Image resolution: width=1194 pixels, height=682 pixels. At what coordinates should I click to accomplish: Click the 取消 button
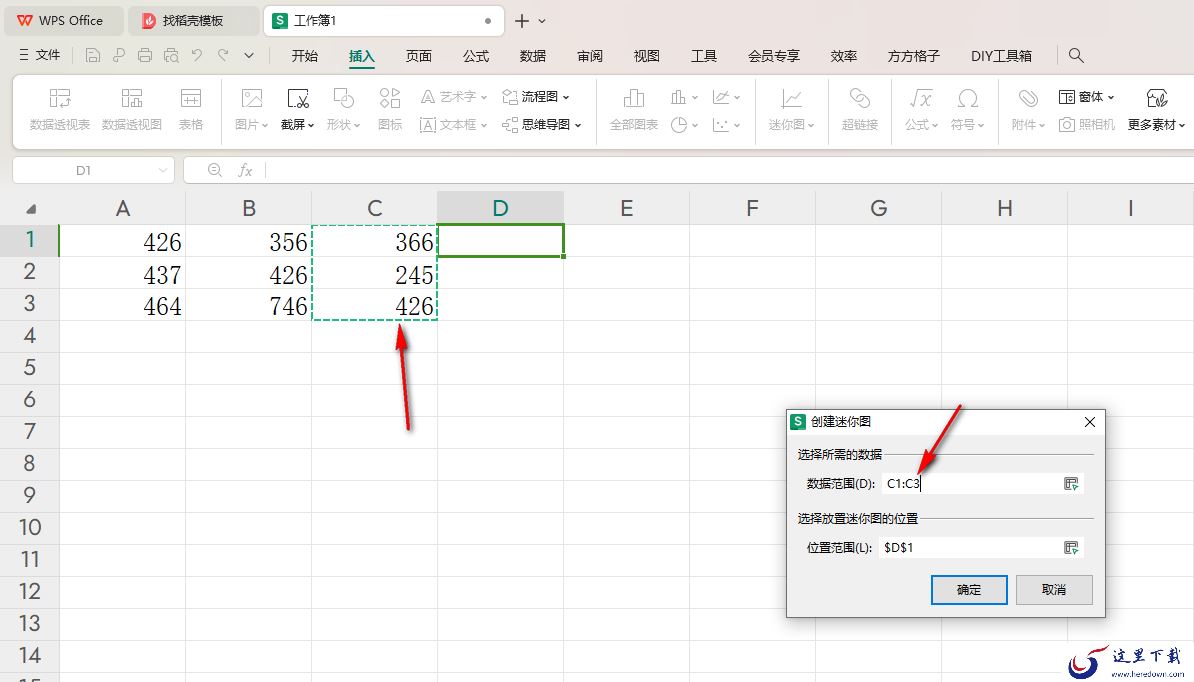(x=1054, y=590)
